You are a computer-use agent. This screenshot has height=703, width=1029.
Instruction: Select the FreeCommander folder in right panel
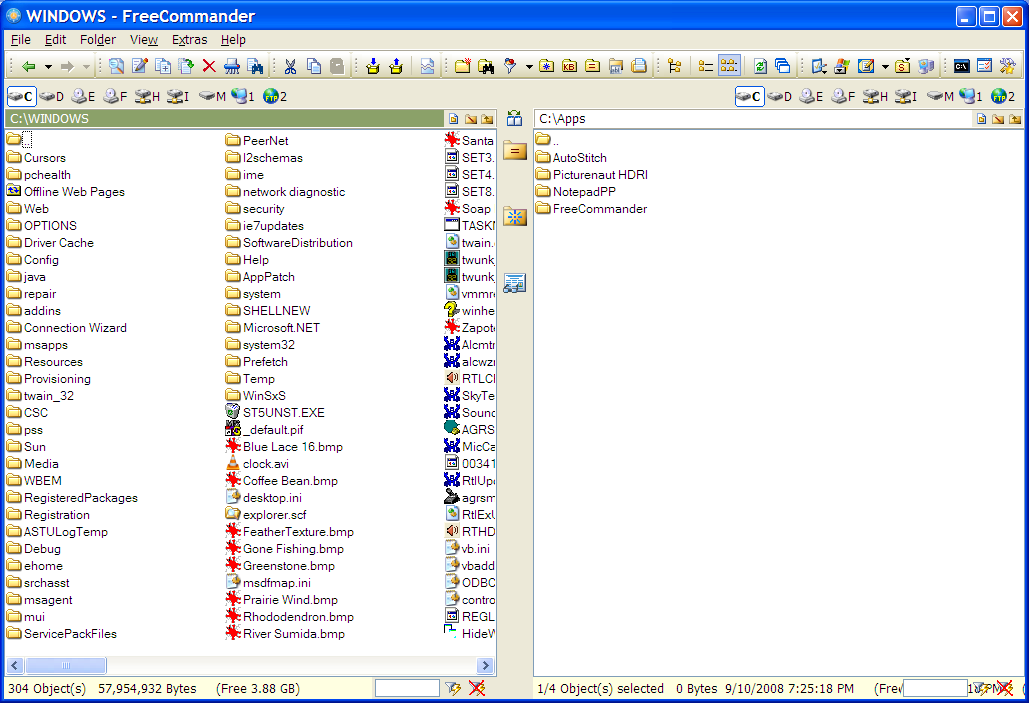[x=591, y=209]
